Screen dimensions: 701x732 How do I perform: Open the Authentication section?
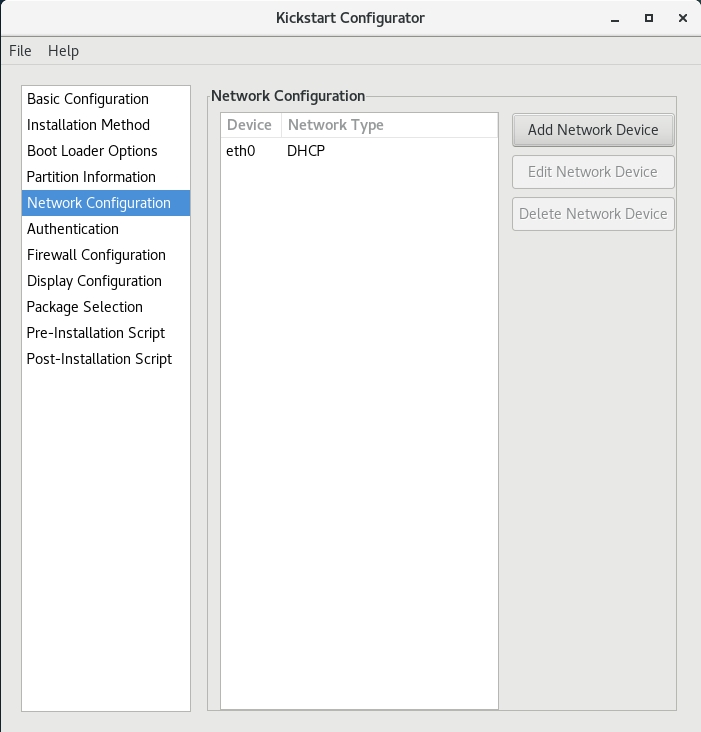pyautogui.click(x=73, y=229)
